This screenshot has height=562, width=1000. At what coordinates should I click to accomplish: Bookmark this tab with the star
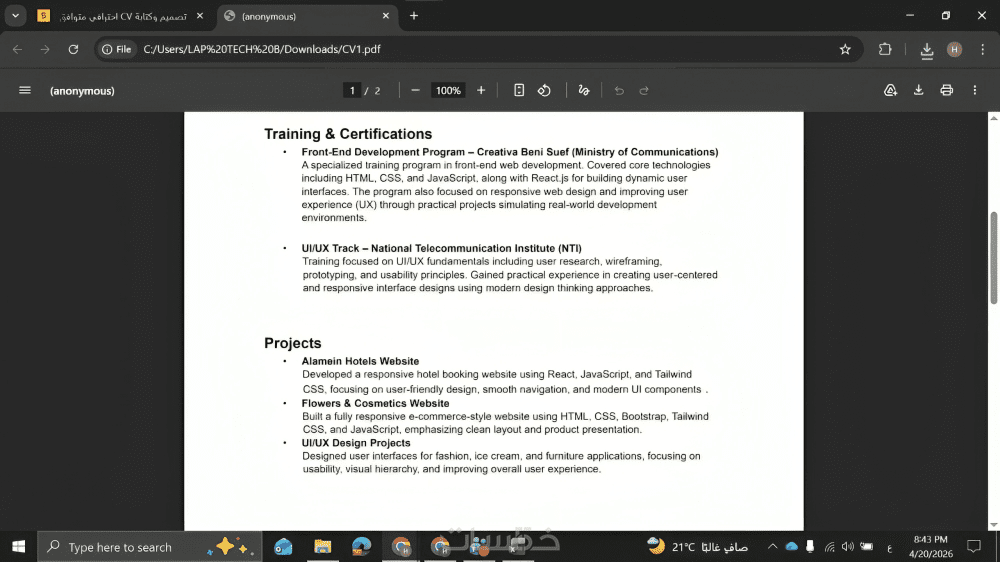[845, 49]
